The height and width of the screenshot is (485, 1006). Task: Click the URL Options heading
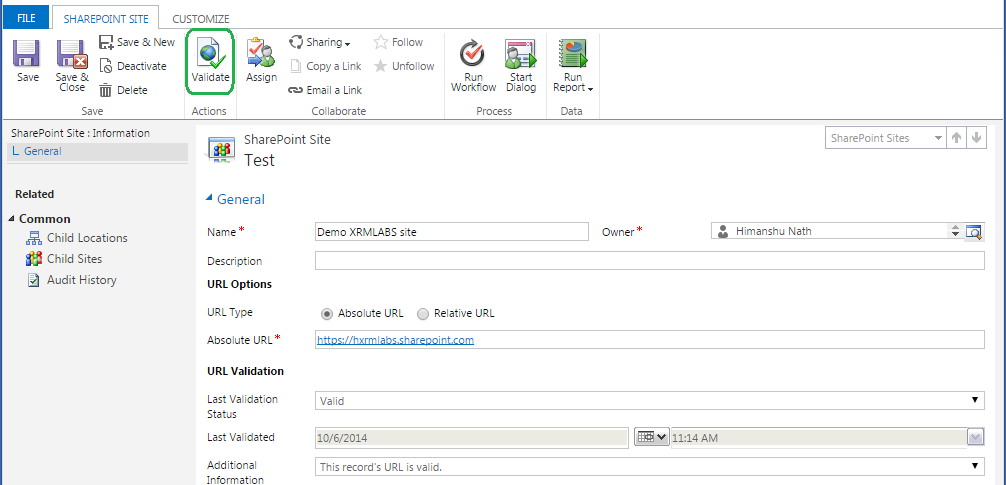pyautogui.click(x=239, y=284)
